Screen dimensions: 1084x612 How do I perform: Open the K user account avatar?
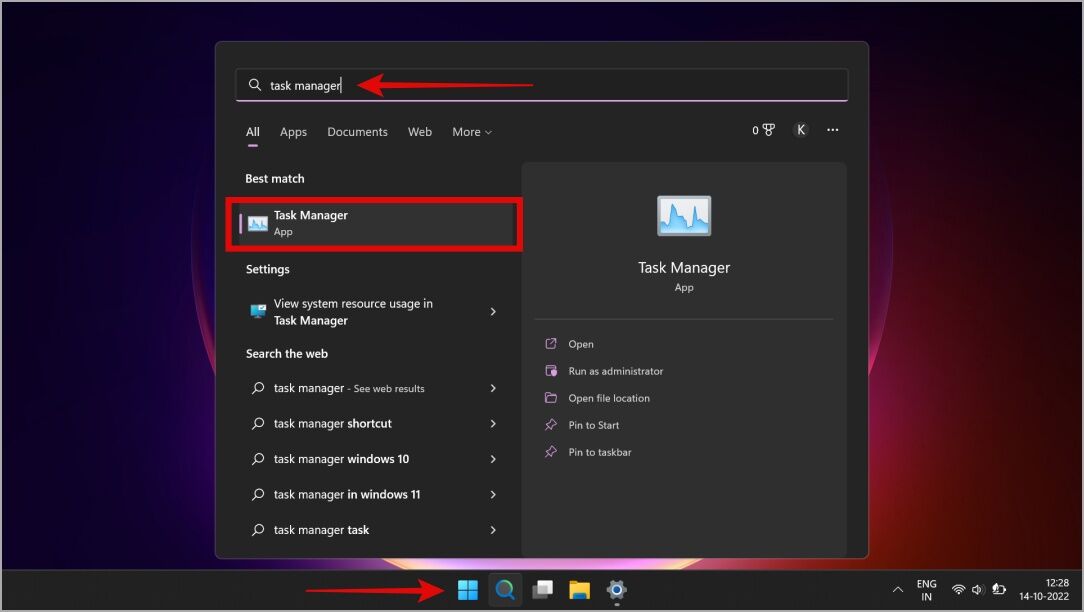pyautogui.click(x=801, y=130)
